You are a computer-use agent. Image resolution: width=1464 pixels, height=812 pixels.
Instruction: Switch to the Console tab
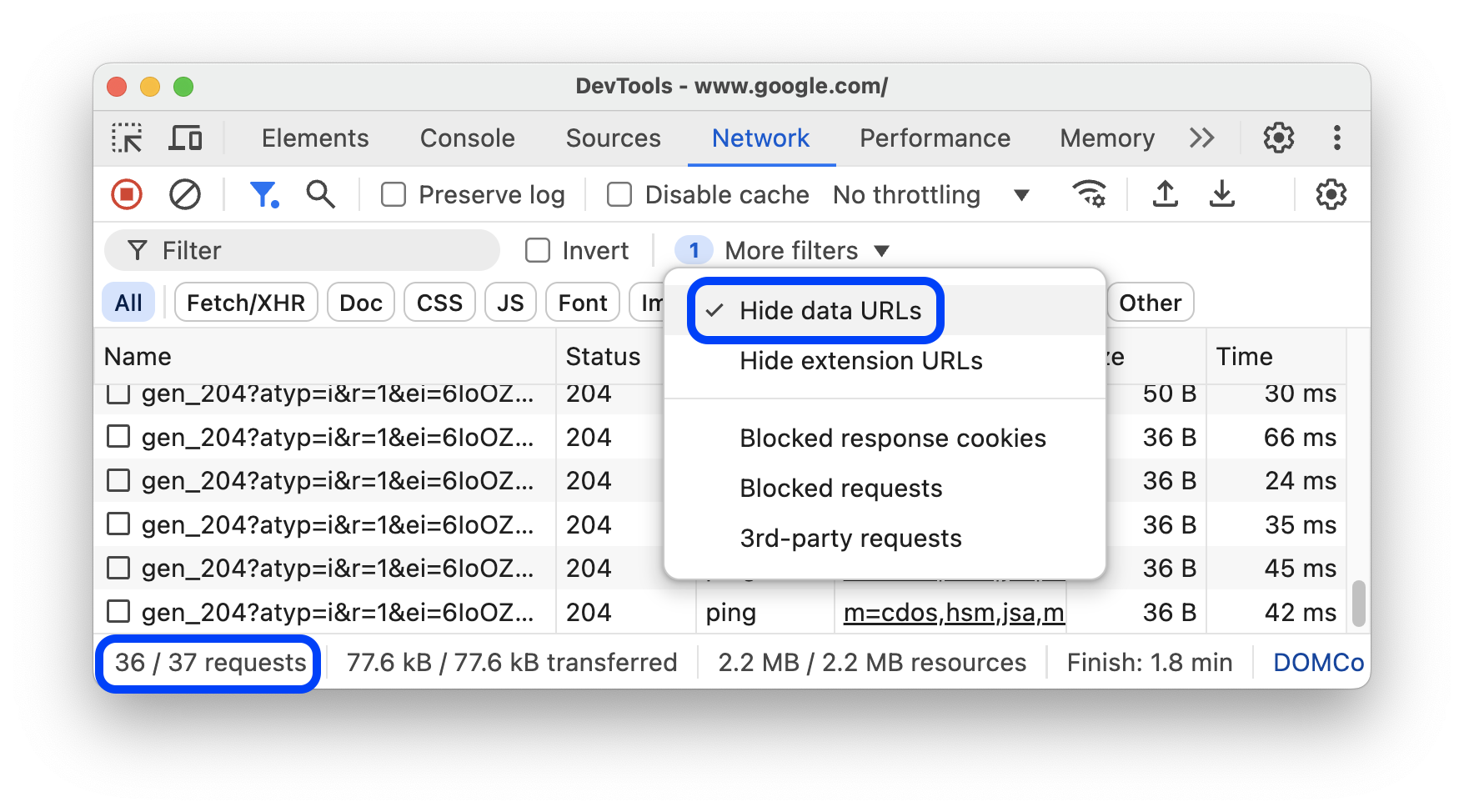pyautogui.click(x=467, y=138)
